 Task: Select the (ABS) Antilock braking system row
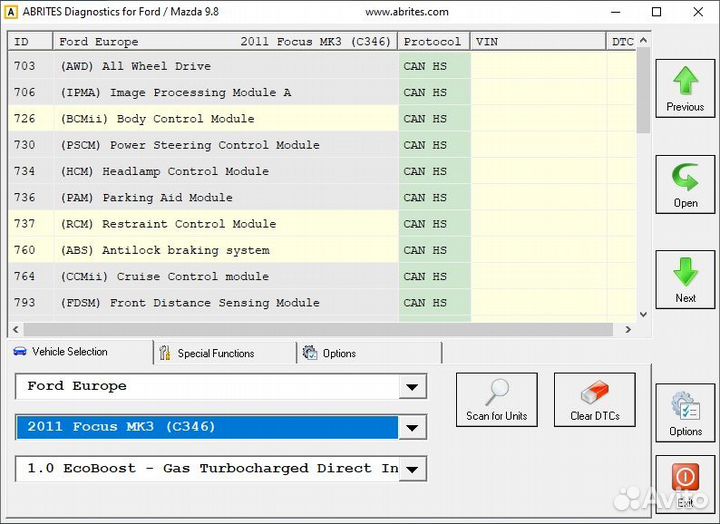322,250
